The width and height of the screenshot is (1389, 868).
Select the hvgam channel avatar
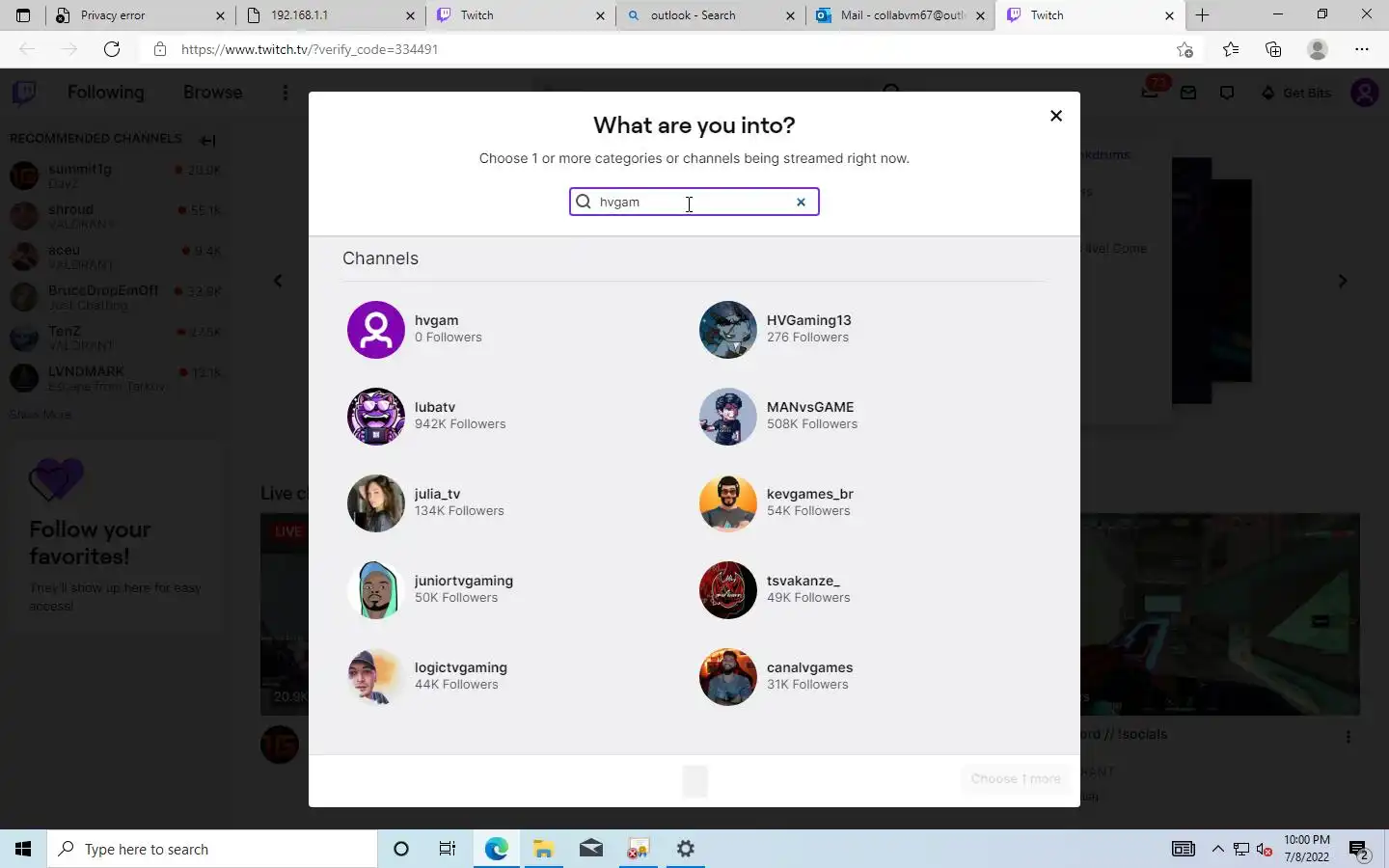[x=376, y=330]
